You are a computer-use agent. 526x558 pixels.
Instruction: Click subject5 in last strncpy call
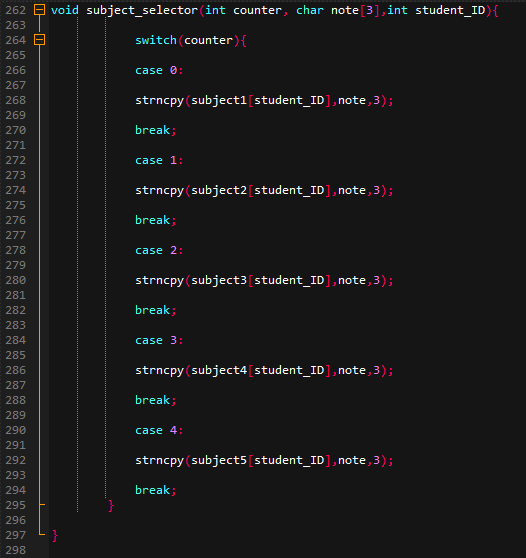(x=219, y=461)
